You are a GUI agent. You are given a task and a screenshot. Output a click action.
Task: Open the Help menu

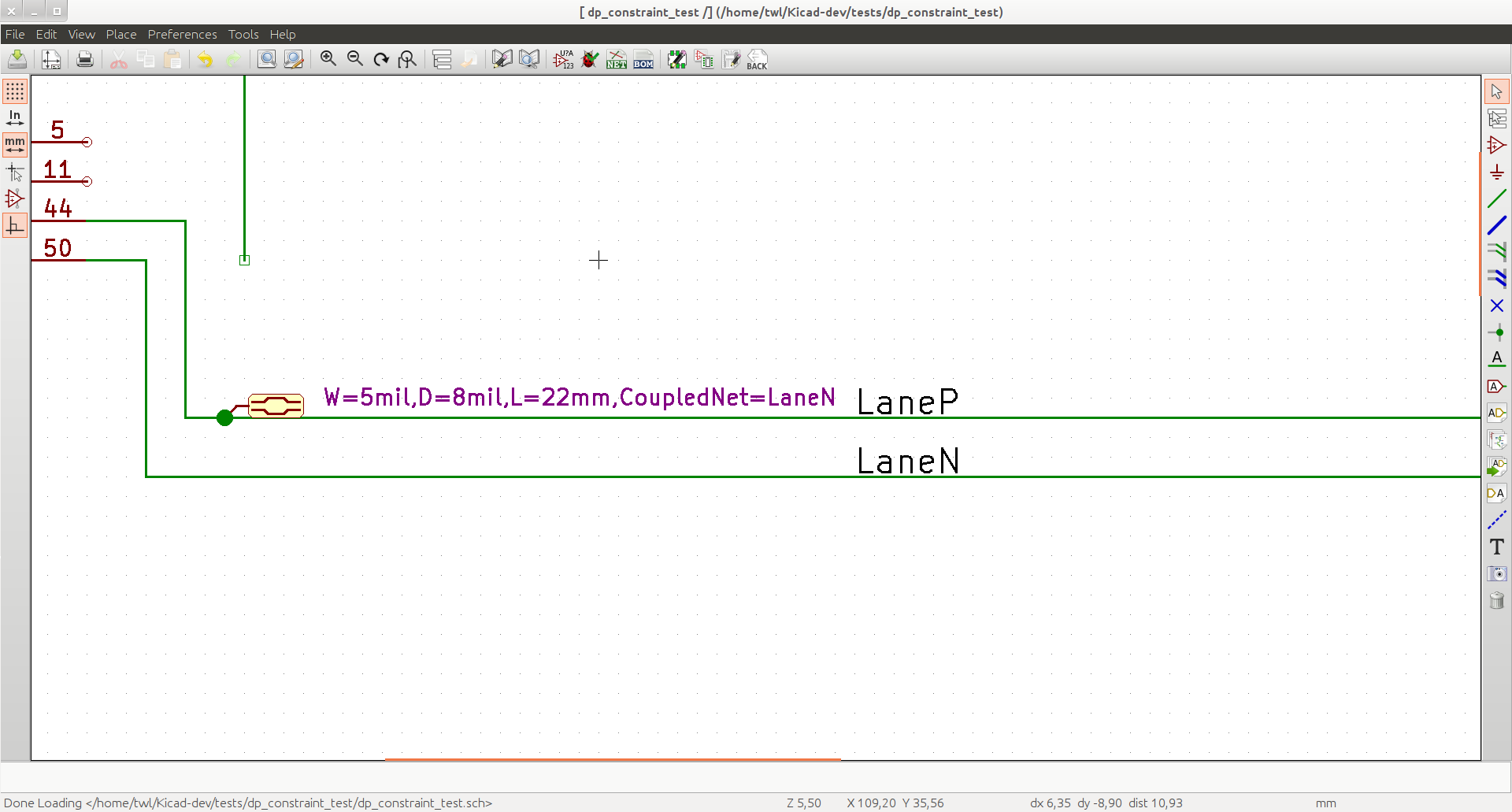point(283,34)
